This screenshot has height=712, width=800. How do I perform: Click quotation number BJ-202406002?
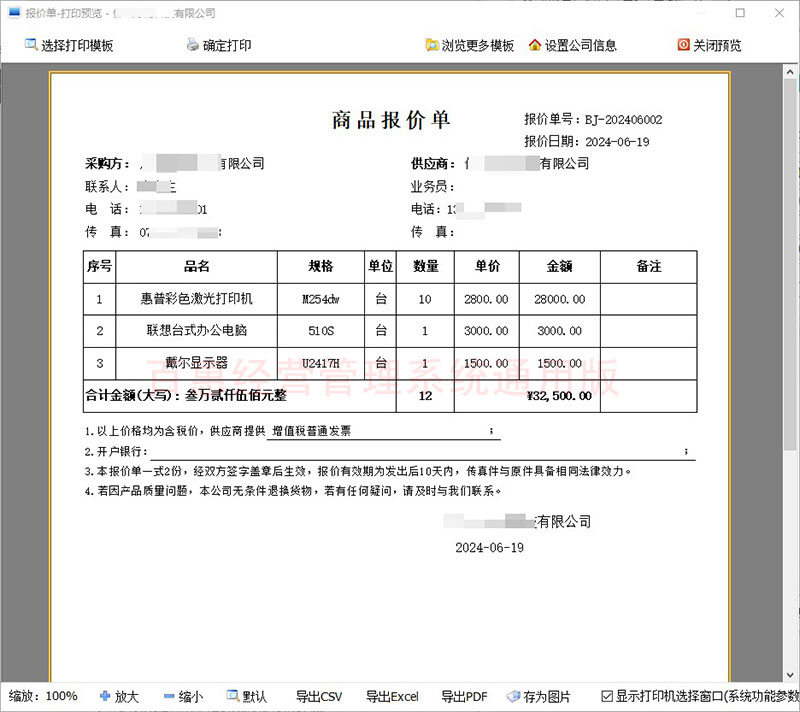[x=623, y=120]
